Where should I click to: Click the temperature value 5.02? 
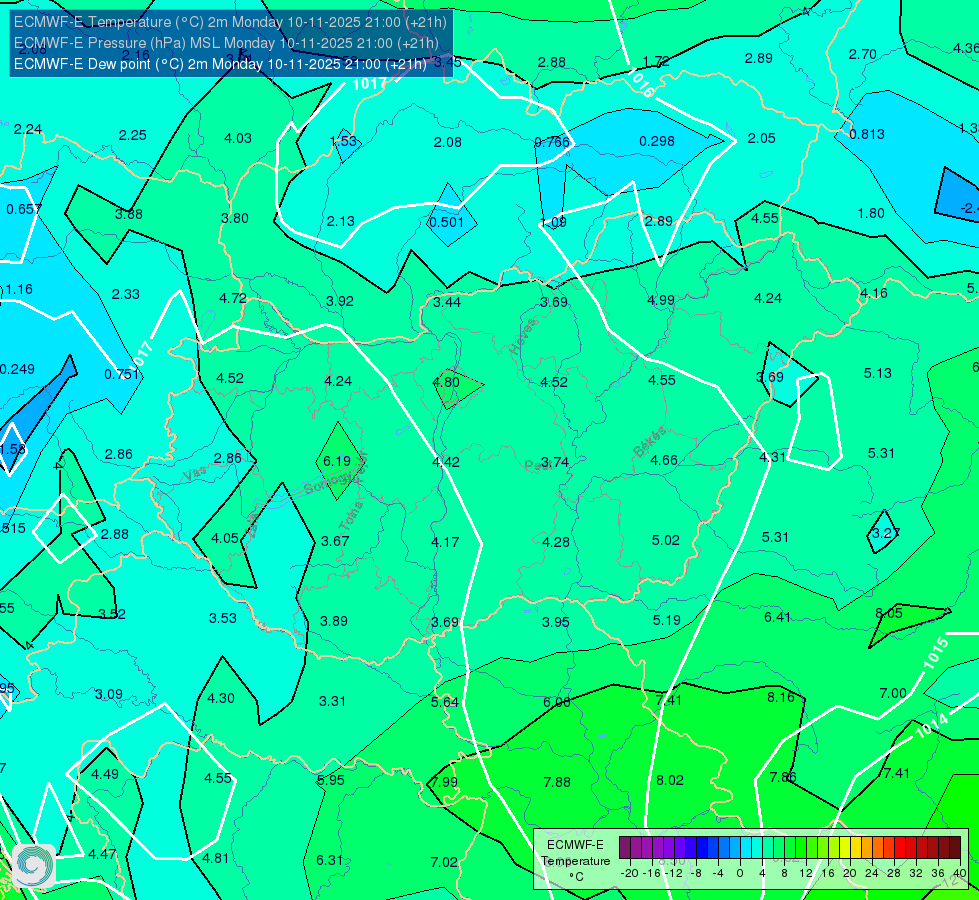tap(666, 540)
